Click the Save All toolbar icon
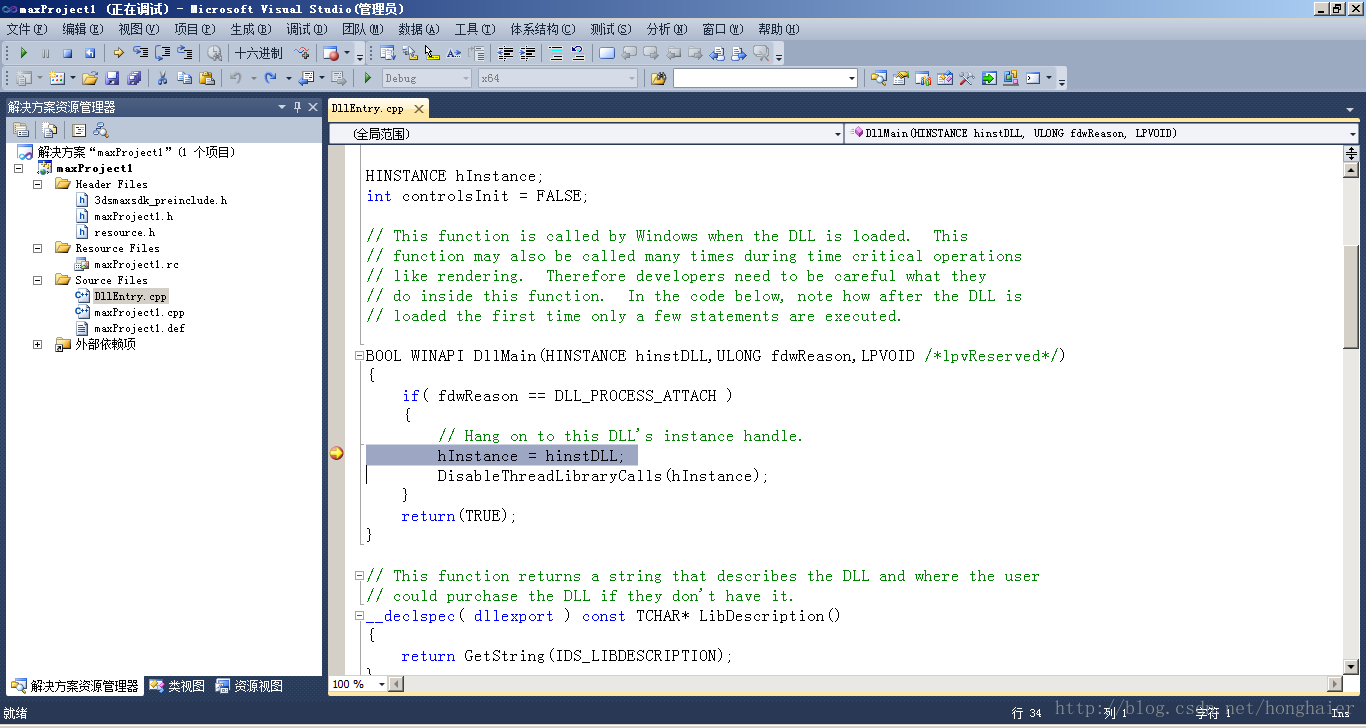 coord(133,78)
